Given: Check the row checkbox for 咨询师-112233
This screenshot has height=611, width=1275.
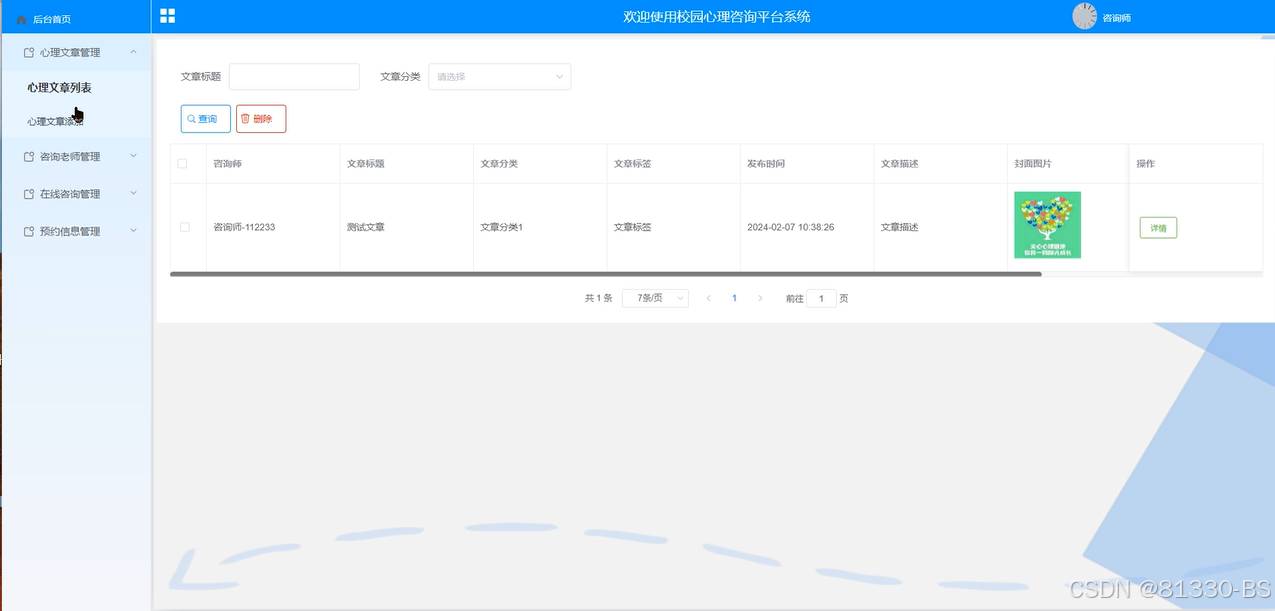Looking at the screenshot, I should pos(184,227).
